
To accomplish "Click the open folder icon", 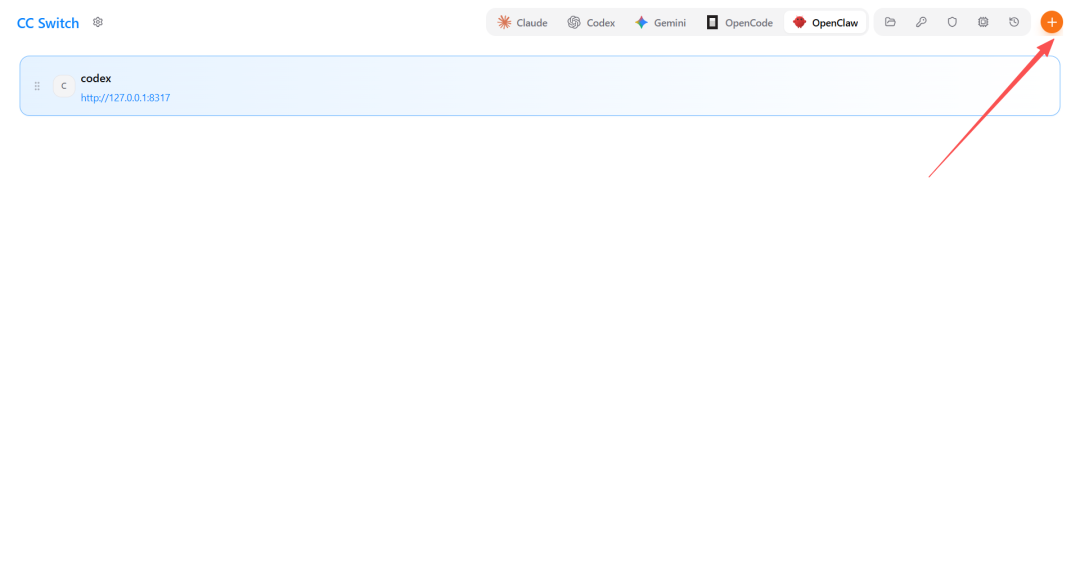I will point(890,22).
